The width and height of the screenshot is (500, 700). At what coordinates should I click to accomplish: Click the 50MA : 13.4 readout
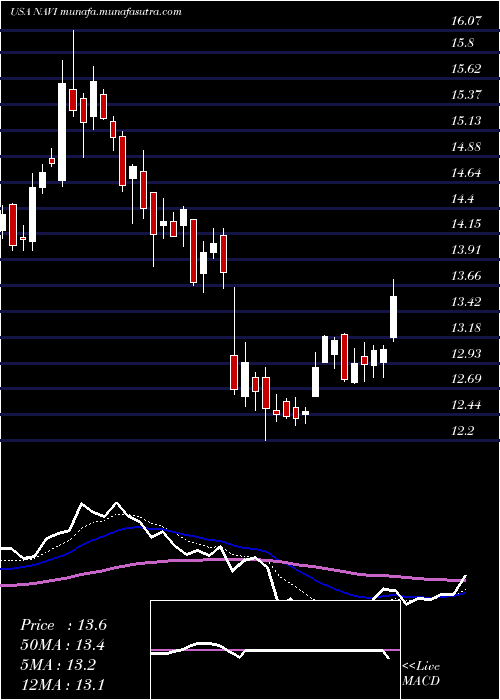(x=63, y=645)
